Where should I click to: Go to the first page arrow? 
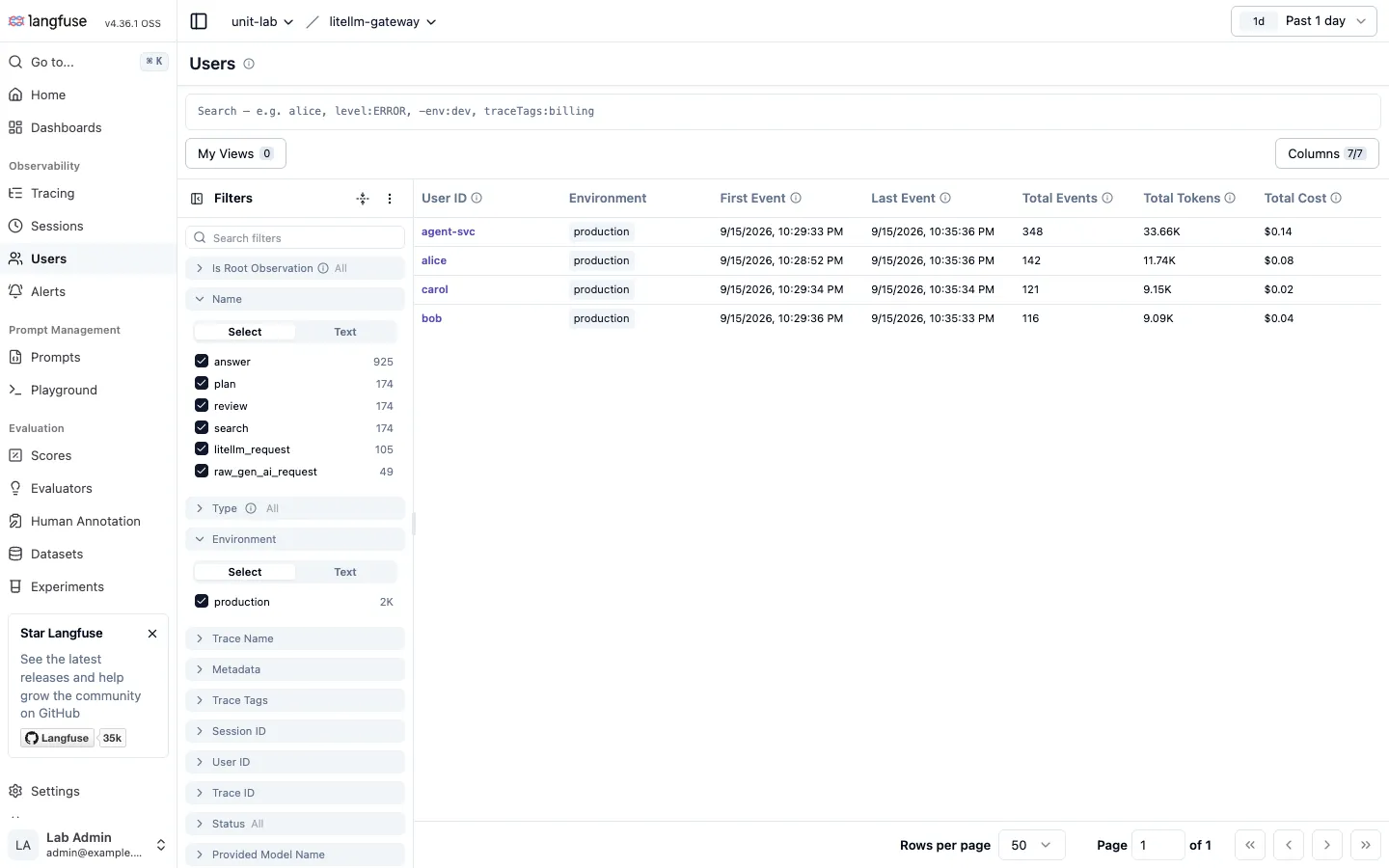coord(1250,845)
